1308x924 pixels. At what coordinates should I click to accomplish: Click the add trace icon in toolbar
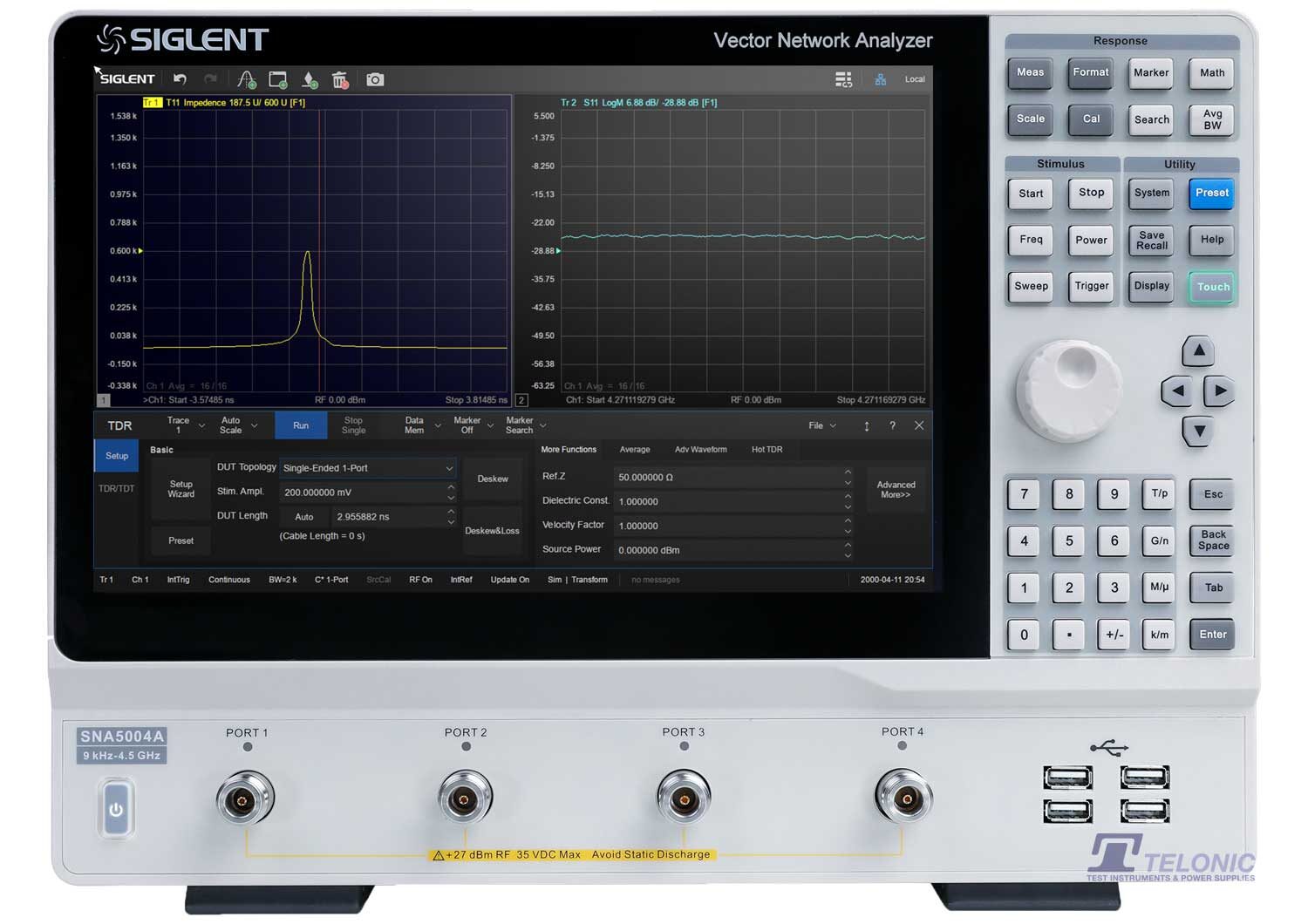click(247, 80)
